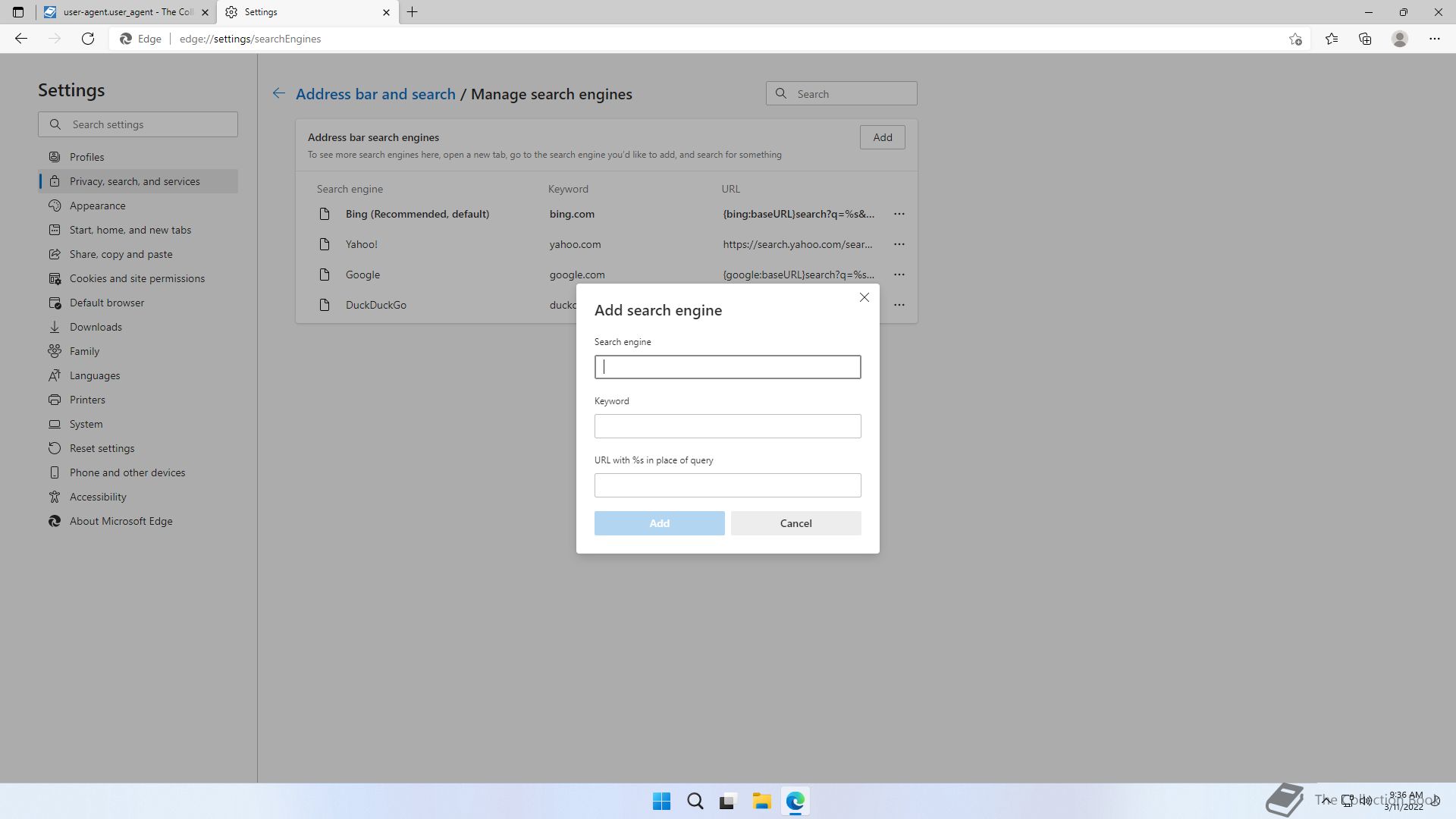This screenshot has width=1456, height=819.
Task: Refresh the page with reload icon
Action: (88, 39)
